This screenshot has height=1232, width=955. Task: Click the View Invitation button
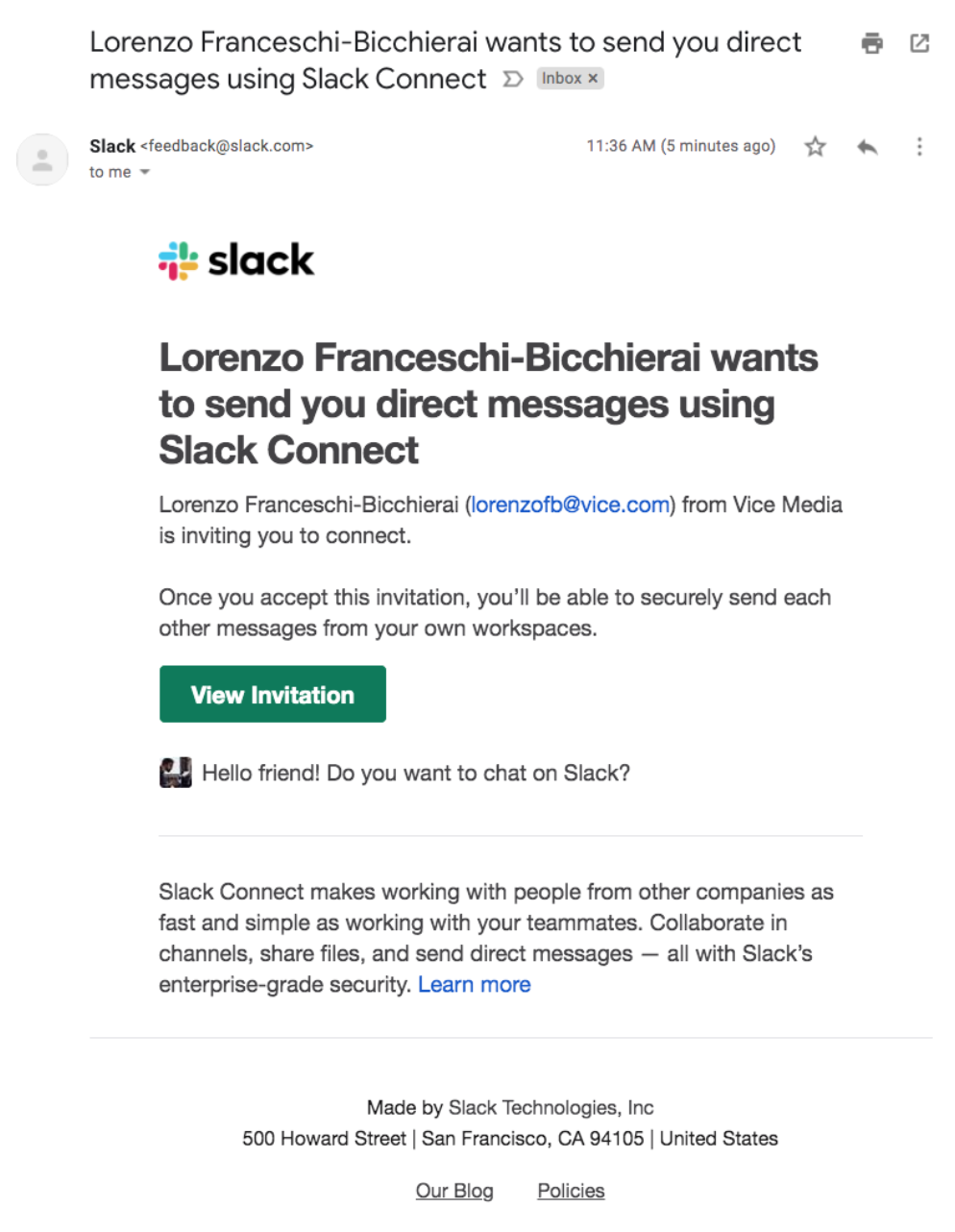pos(273,694)
